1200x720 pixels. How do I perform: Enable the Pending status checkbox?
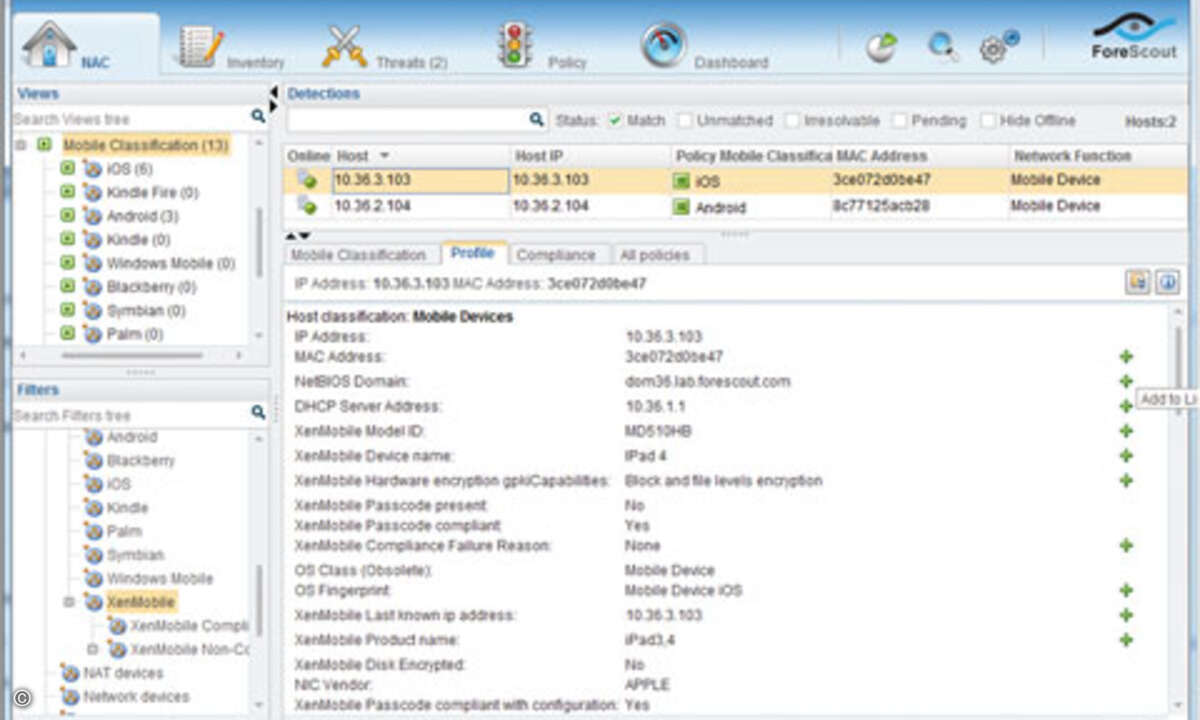[899, 121]
